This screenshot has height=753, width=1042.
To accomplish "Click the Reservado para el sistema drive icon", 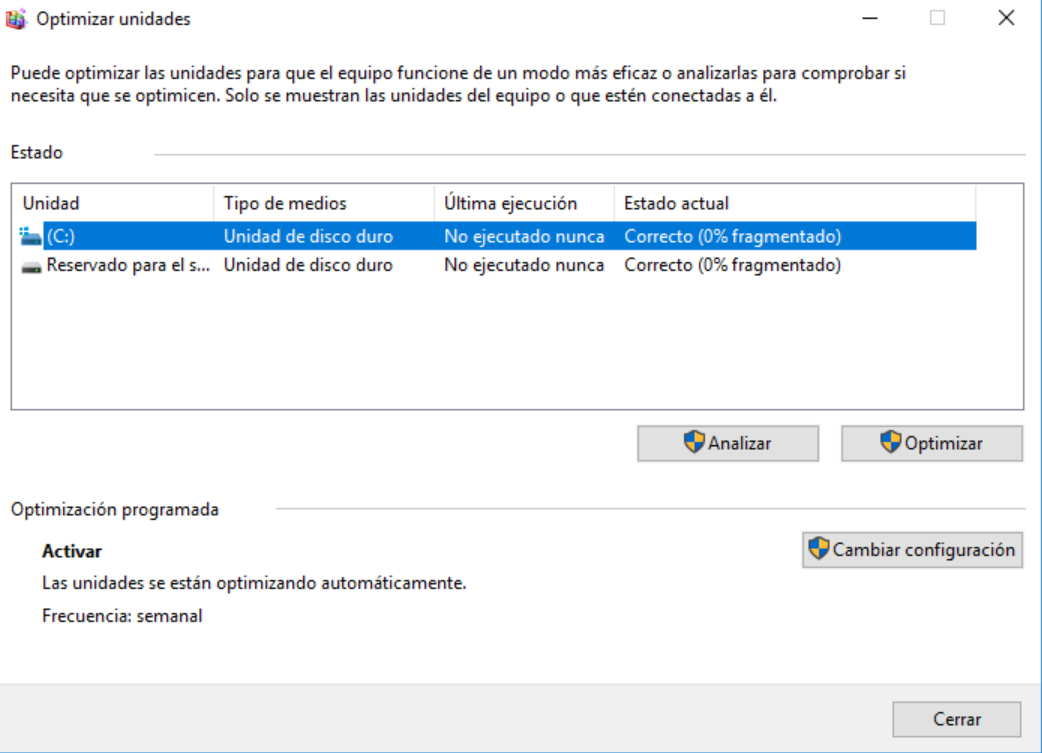I will [31, 267].
